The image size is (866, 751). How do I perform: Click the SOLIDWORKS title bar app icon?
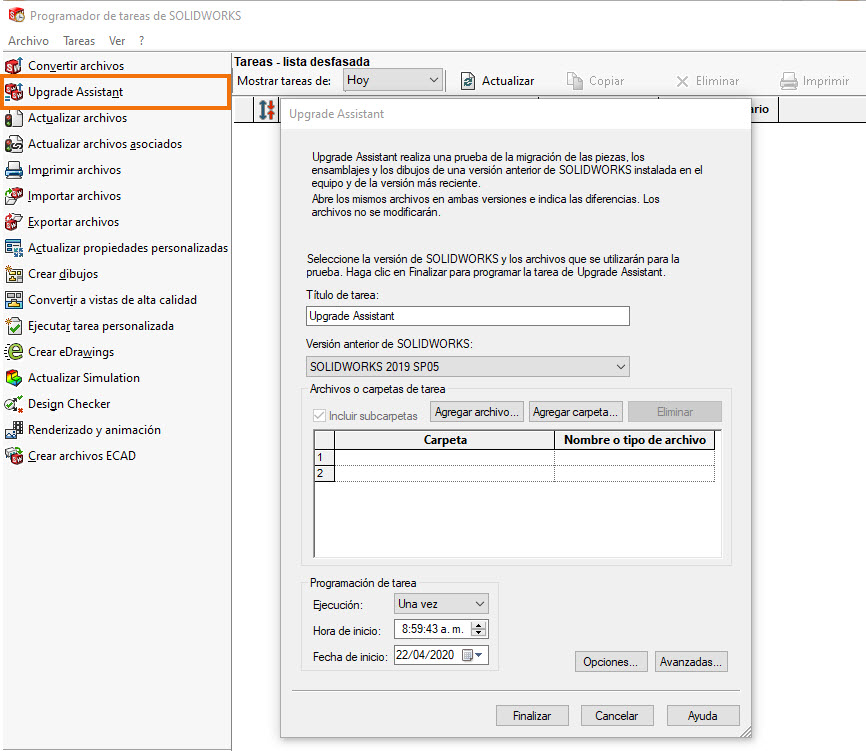[17, 15]
